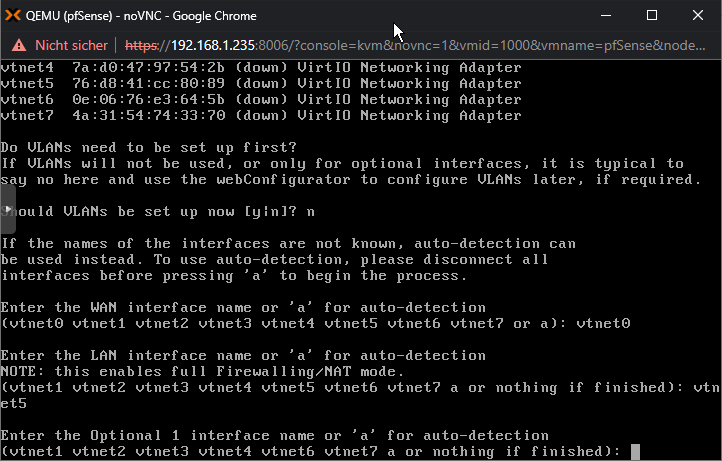
Task: Minimize the noVNC Chrome window
Action: click(606, 16)
